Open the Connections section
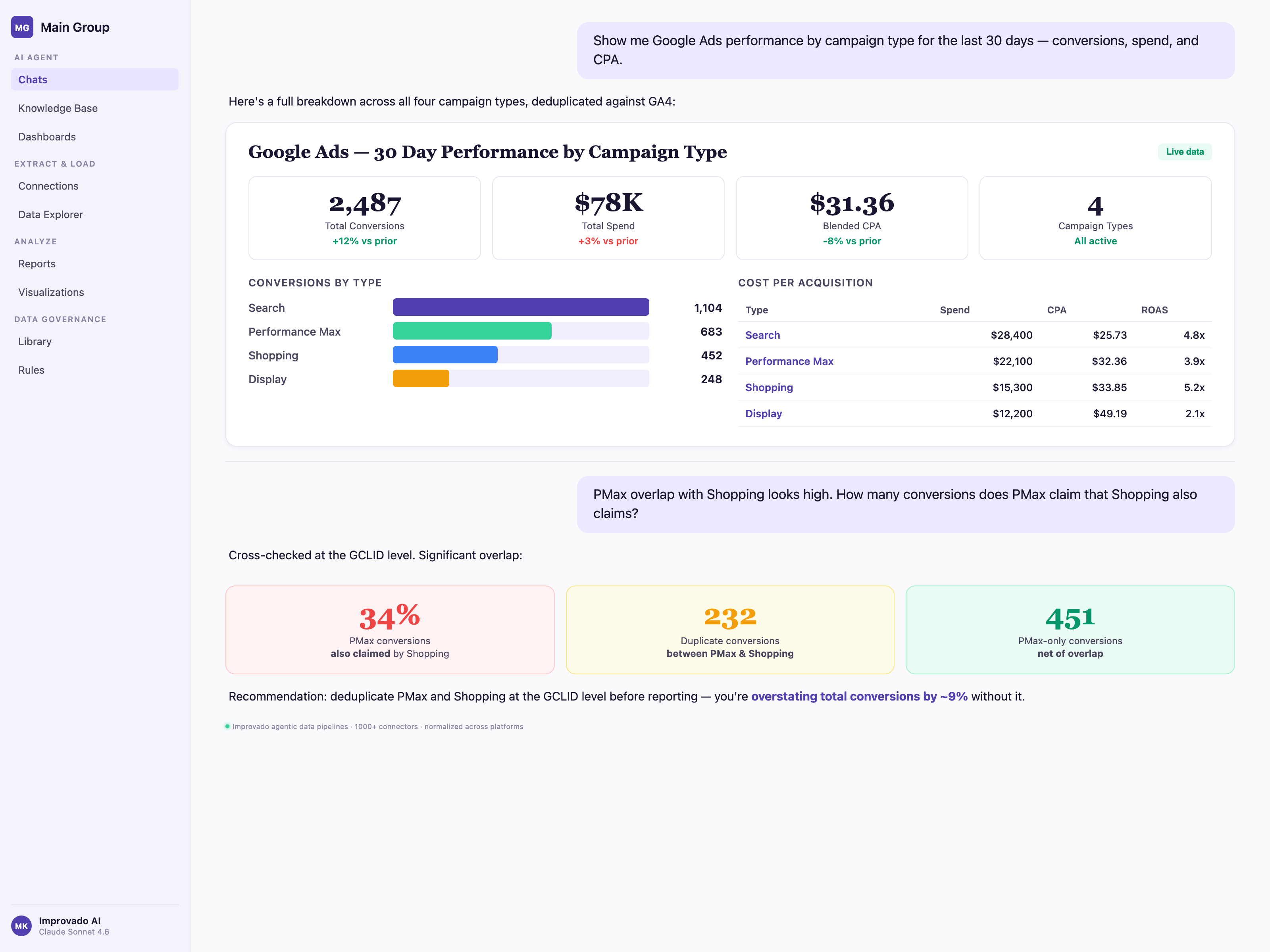The height and width of the screenshot is (952, 1270). pos(48,185)
